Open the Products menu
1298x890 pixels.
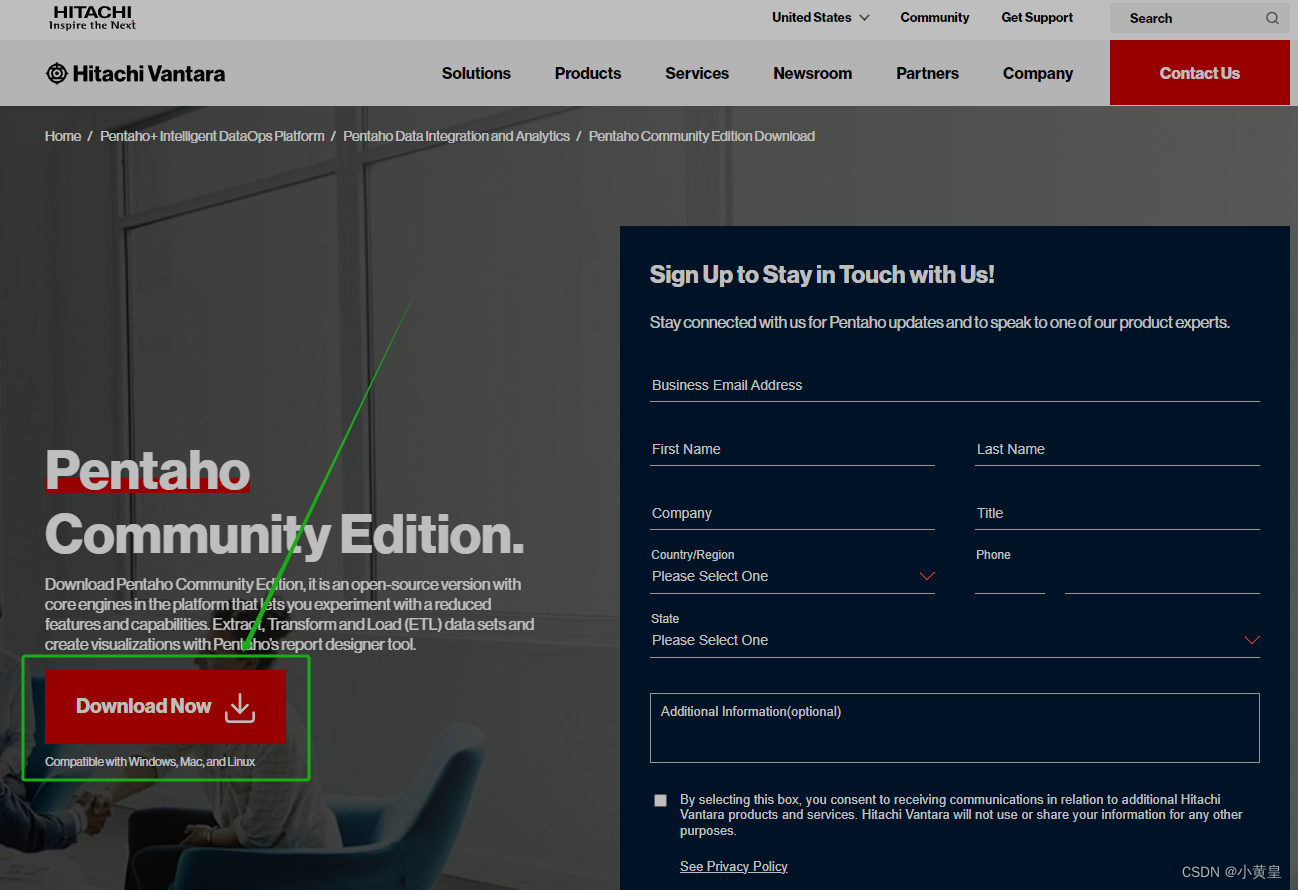(x=588, y=73)
